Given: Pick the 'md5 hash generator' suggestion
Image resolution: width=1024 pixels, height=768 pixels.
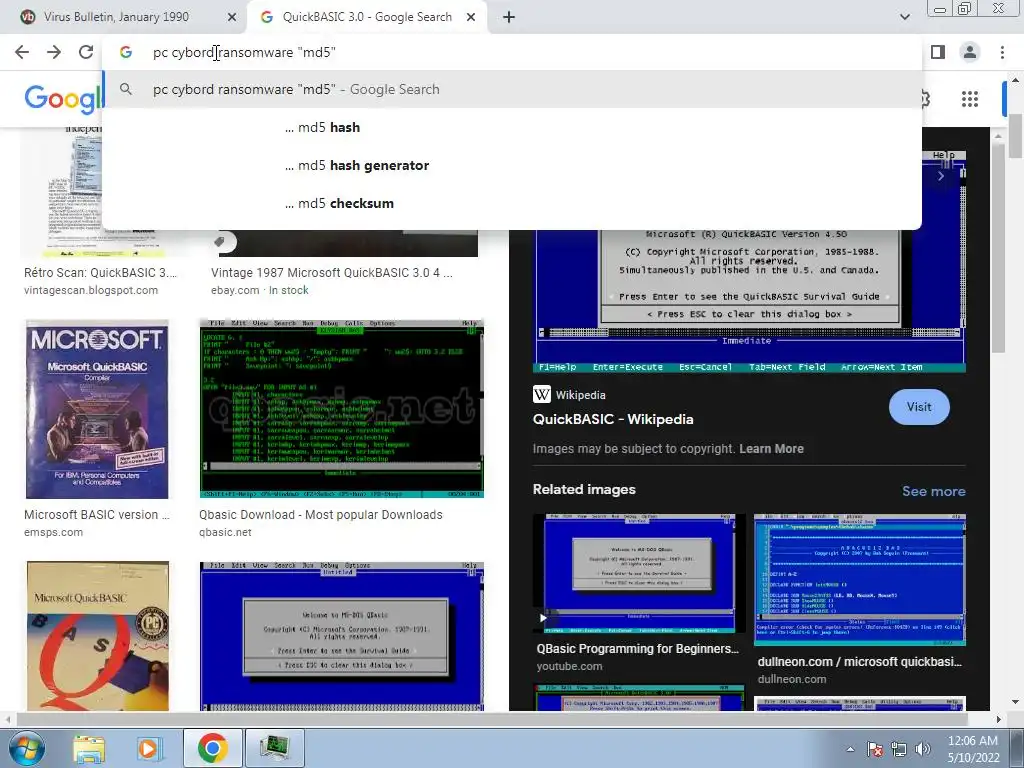Looking at the screenshot, I should [512, 165].
